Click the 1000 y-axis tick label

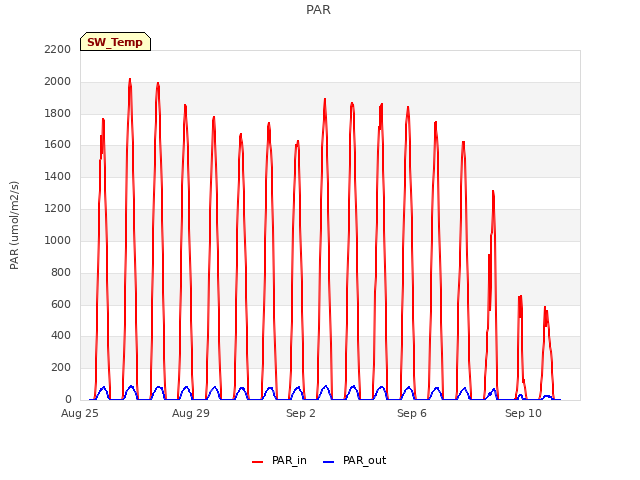(x=58, y=240)
